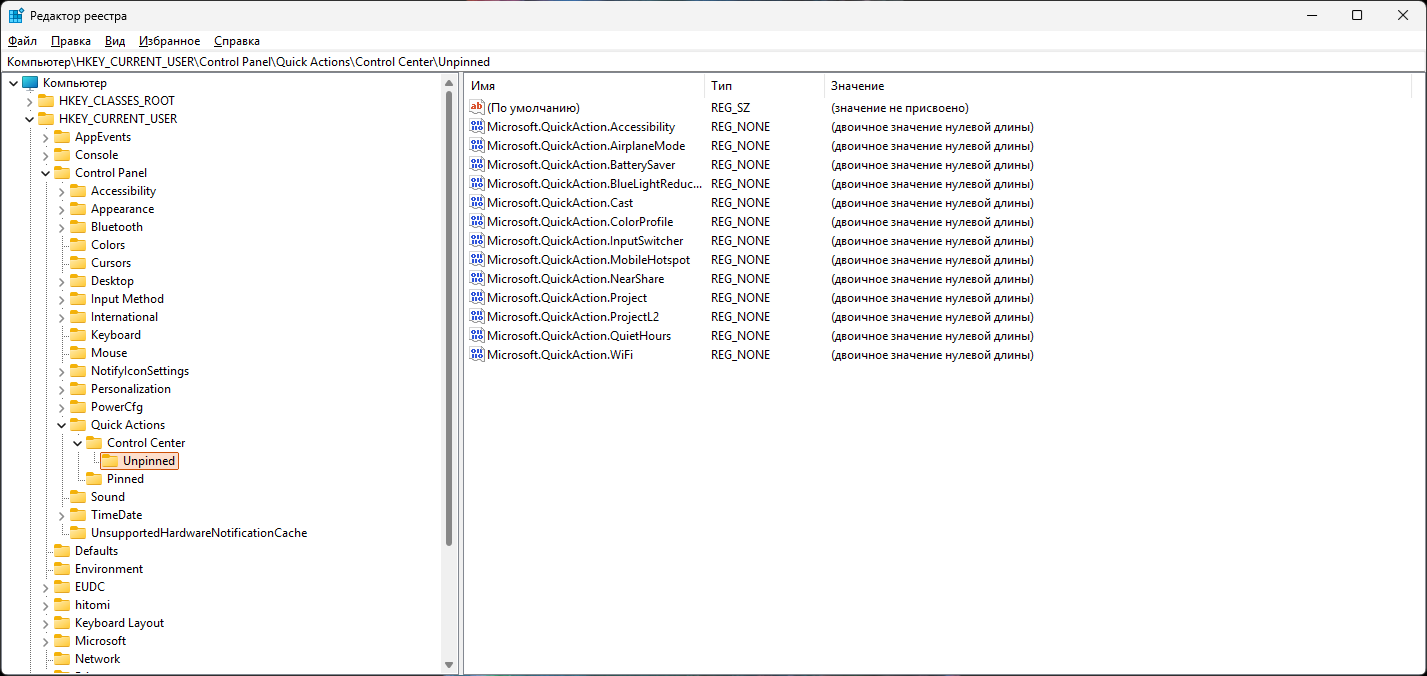The image size is (1427, 676).
Task: Click the Pinned folder icon
Action: point(94,479)
